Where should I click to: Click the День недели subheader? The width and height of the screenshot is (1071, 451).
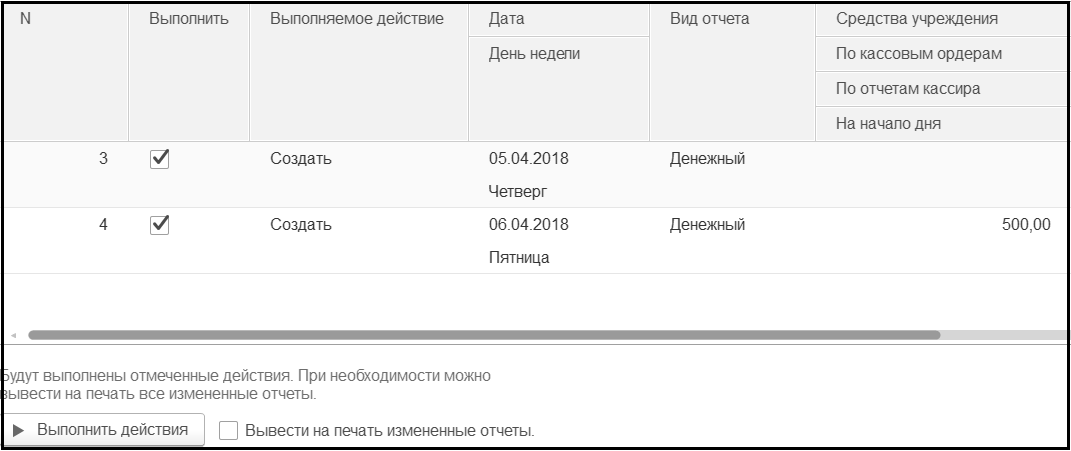pos(534,54)
